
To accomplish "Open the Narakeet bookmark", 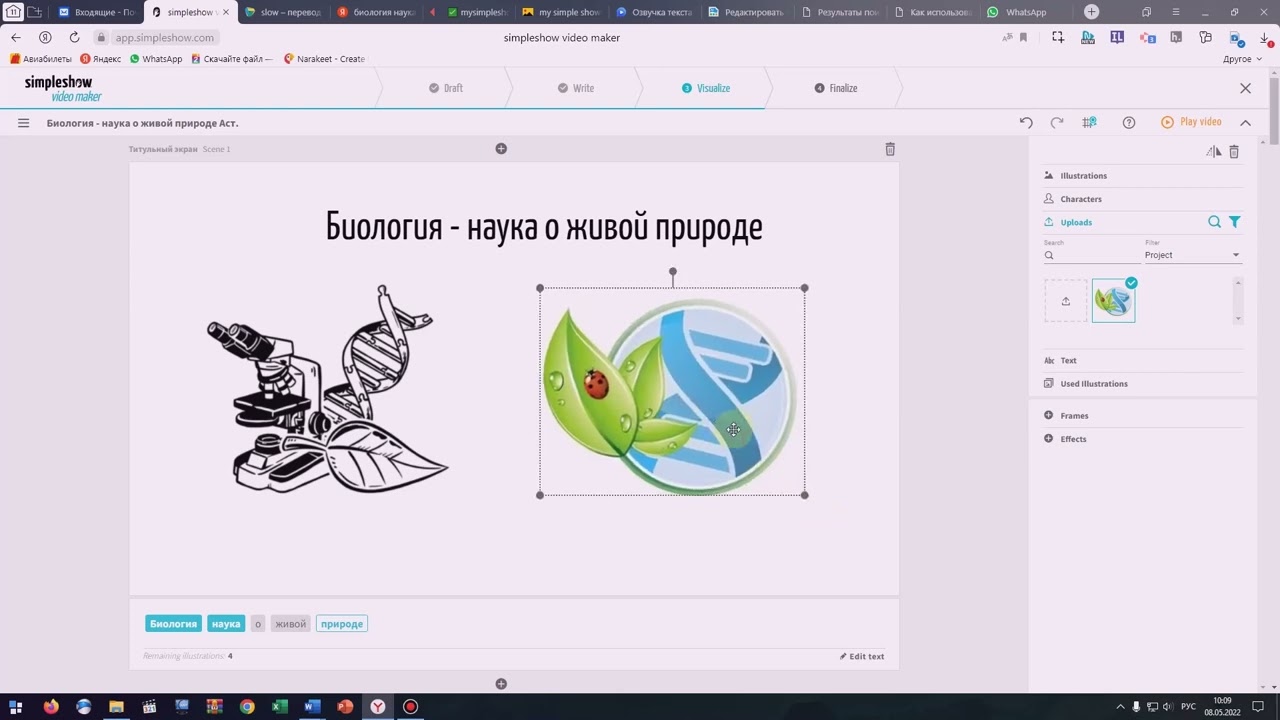I will point(324,59).
